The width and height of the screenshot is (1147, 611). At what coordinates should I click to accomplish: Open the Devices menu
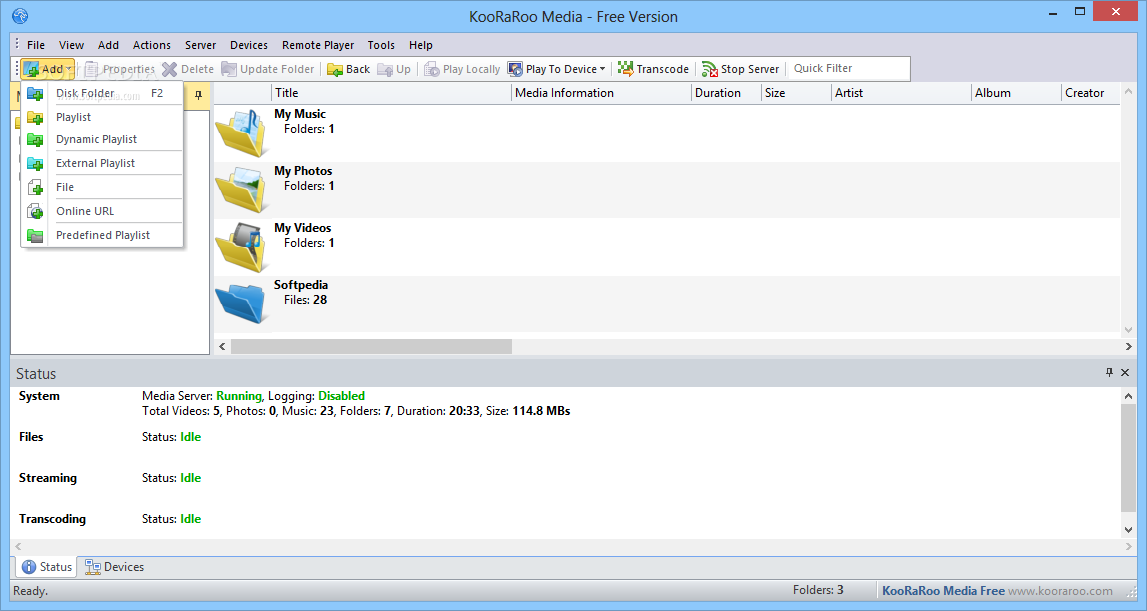click(x=249, y=45)
